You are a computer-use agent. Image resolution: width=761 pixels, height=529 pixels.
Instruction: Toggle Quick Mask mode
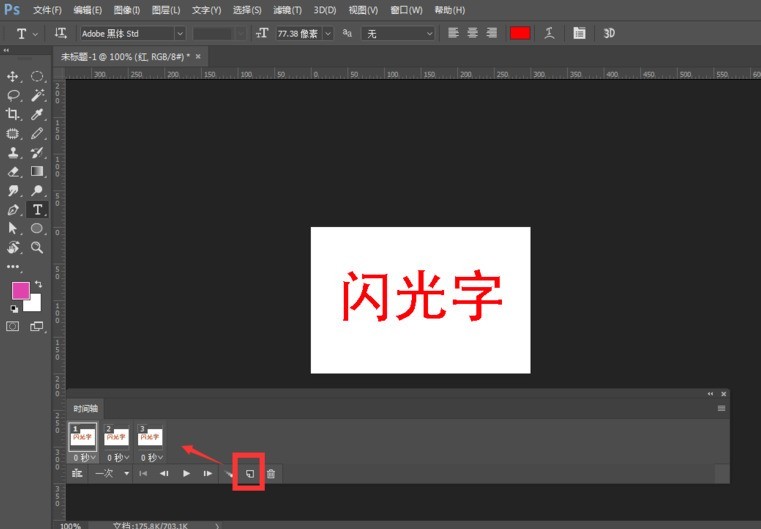coord(13,326)
